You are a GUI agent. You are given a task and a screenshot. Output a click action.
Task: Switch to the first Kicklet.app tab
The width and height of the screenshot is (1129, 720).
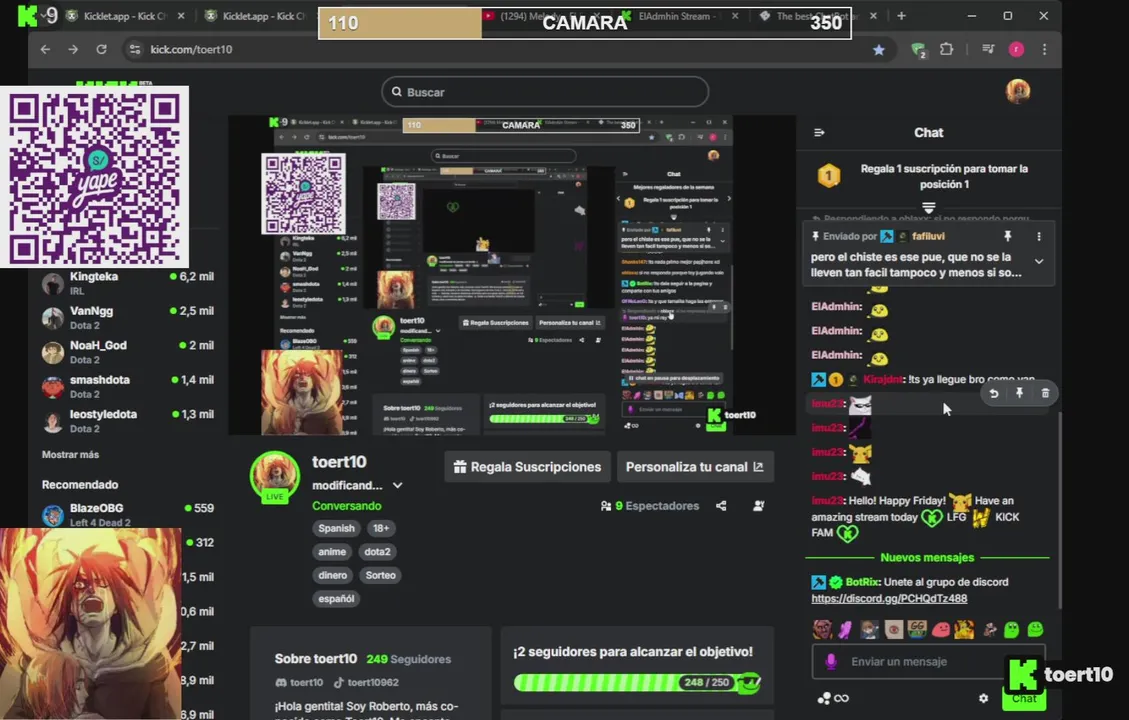(x=123, y=16)
